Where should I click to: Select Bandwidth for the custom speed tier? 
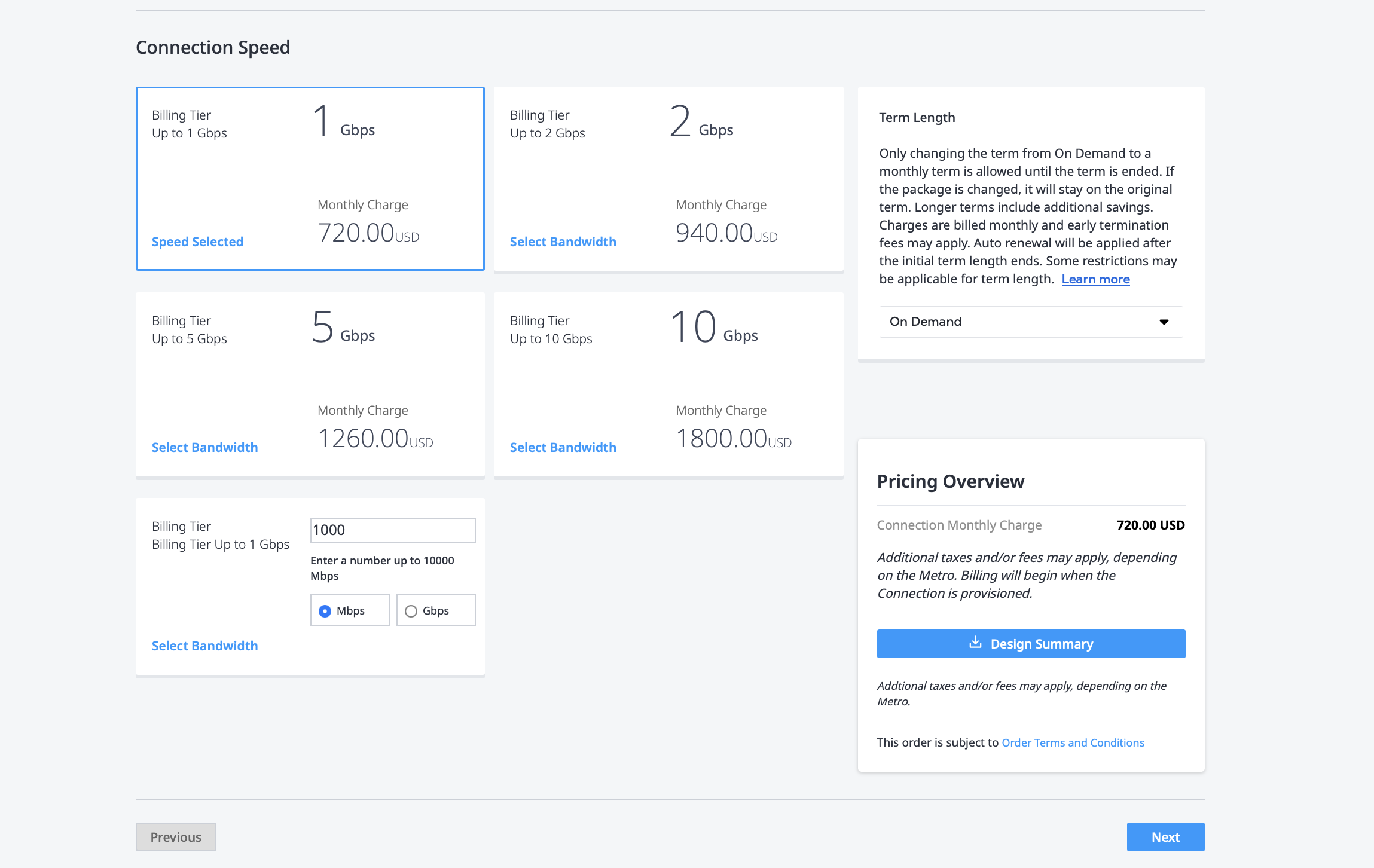tap(204, 646)
